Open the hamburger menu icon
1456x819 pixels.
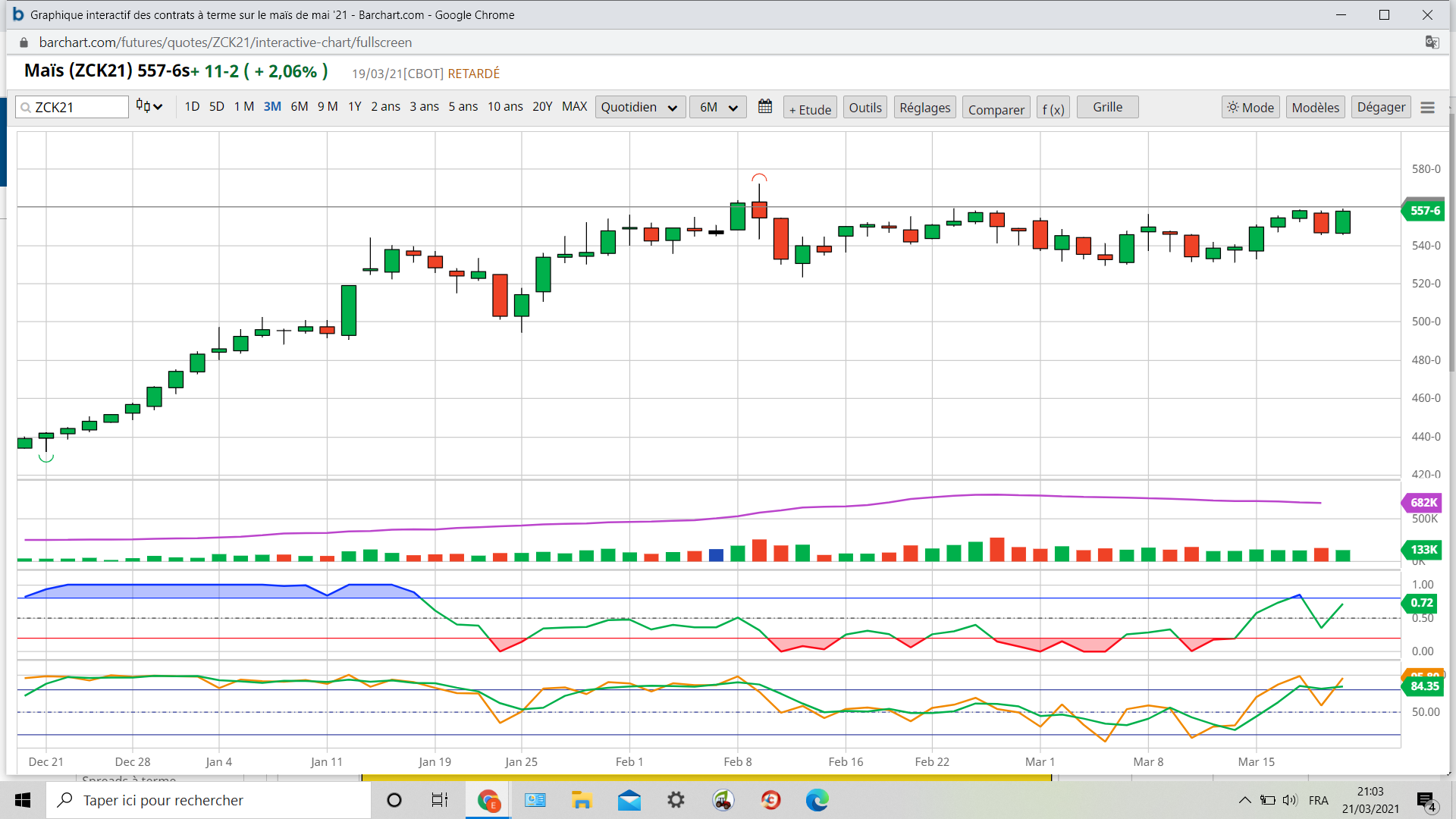[x=1427, y=108]
